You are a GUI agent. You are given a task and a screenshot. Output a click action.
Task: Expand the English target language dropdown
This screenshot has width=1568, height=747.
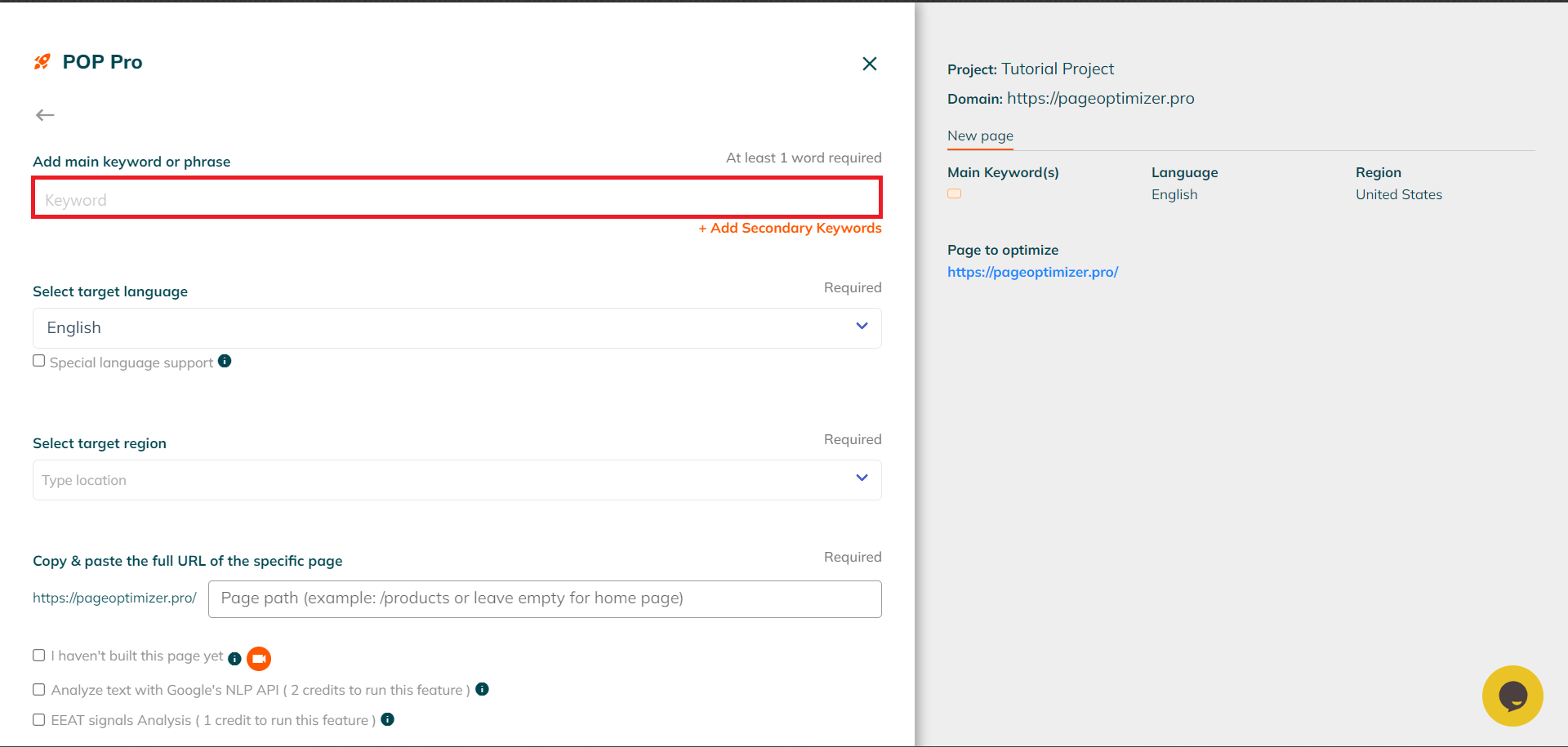pos(457,328)
